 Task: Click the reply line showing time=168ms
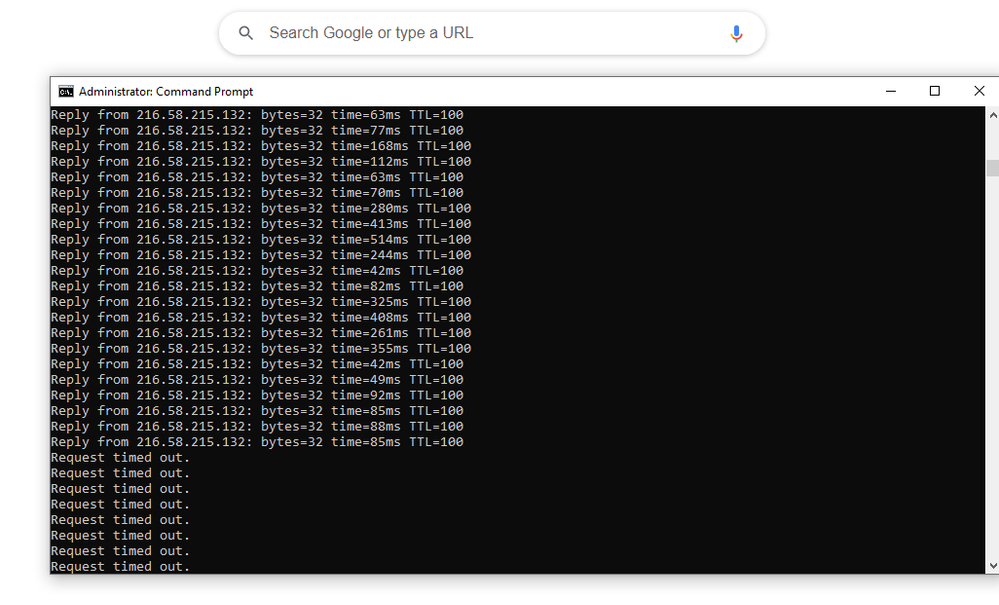pos(260,146)
